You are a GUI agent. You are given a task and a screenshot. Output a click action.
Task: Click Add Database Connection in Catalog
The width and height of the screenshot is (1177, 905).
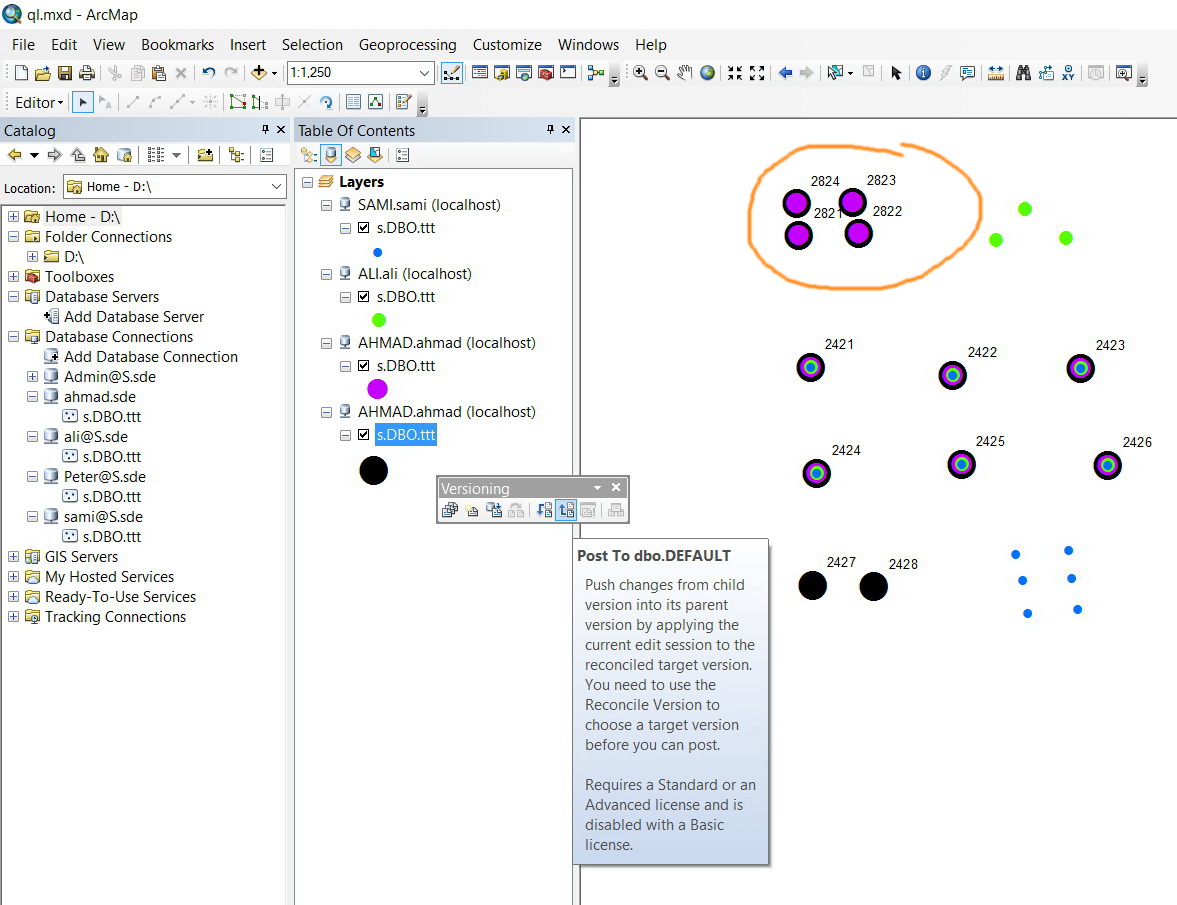[150, 356]
